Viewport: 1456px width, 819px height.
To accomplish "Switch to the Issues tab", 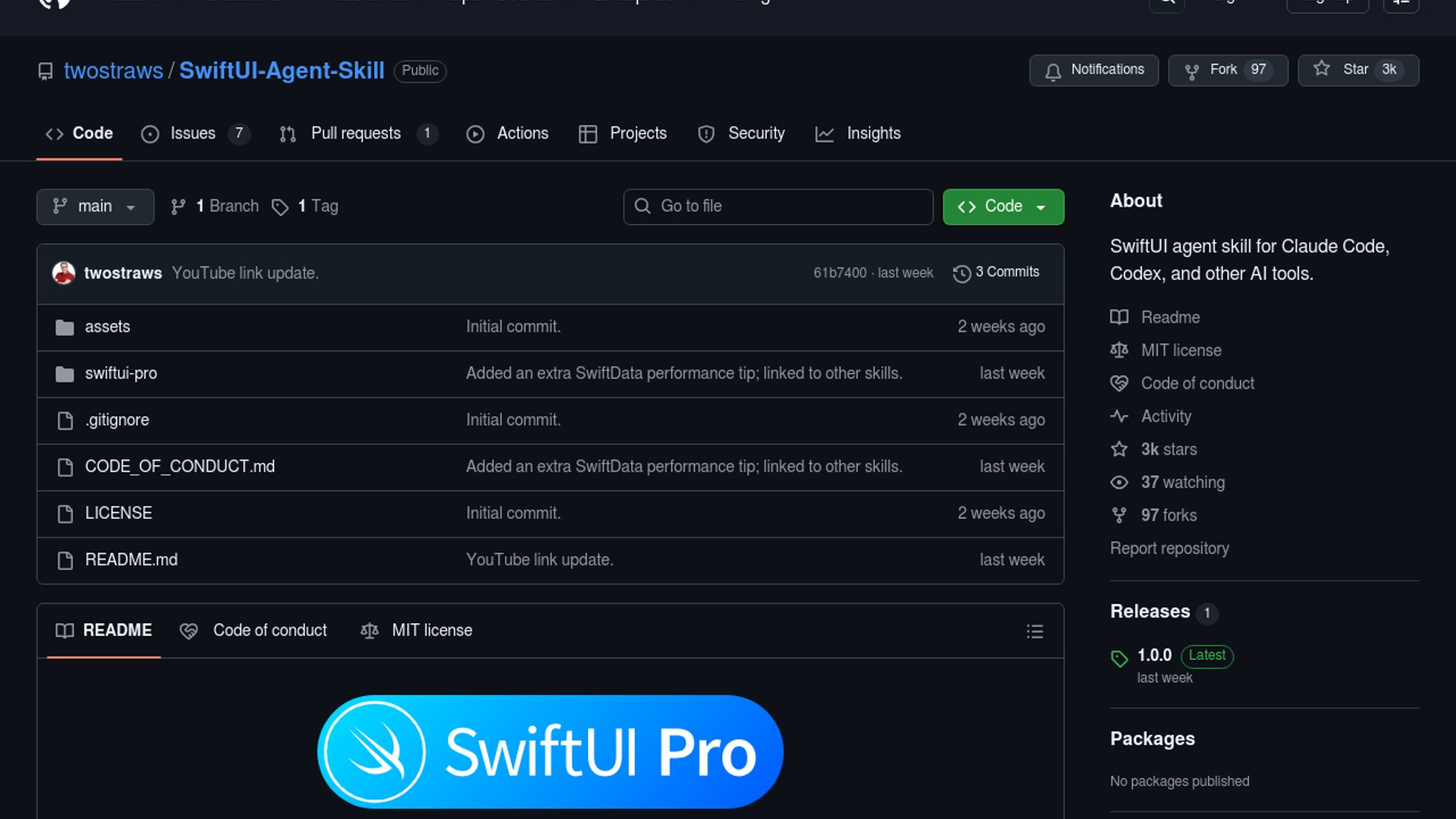I will [x=193, y=133].
